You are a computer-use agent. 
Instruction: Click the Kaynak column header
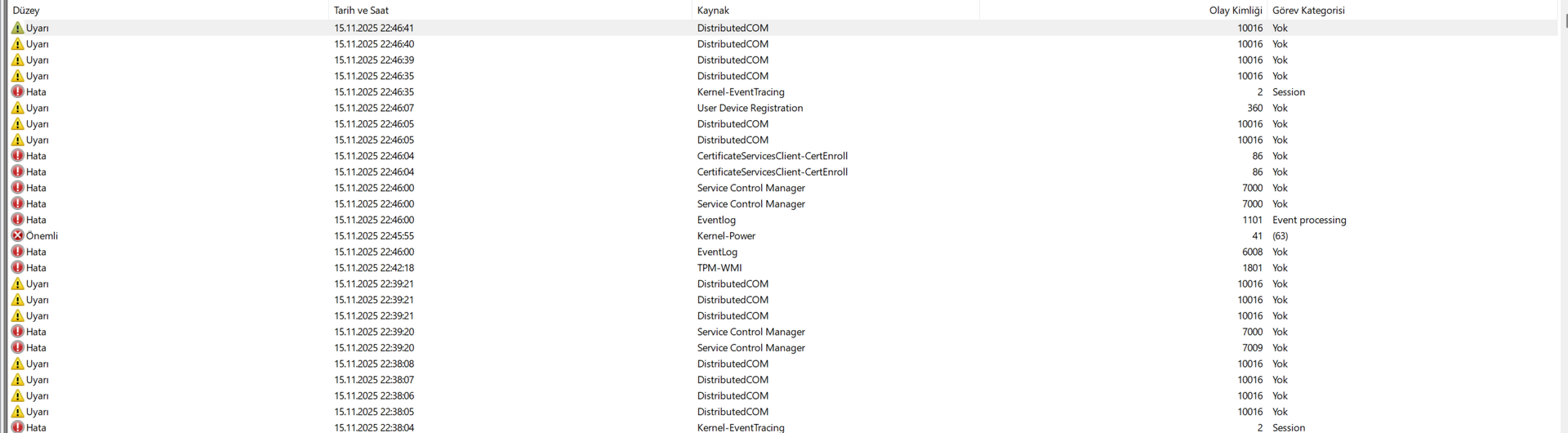(x=713, y=11)
